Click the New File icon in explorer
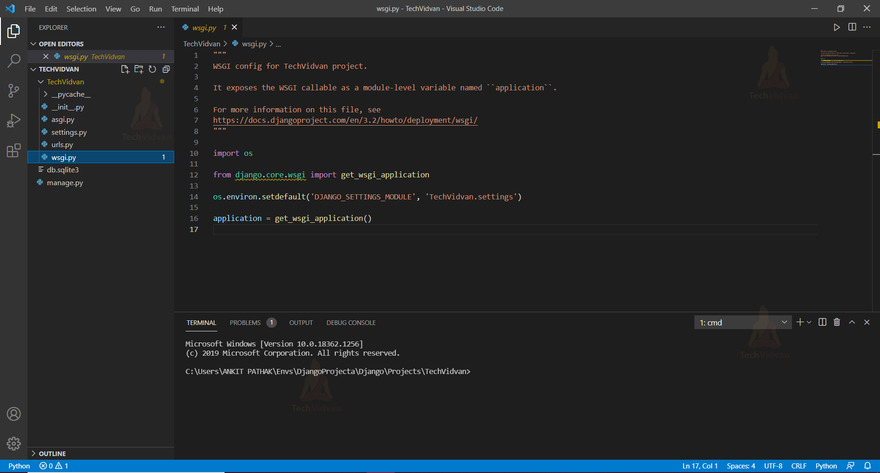 point(125,69)
